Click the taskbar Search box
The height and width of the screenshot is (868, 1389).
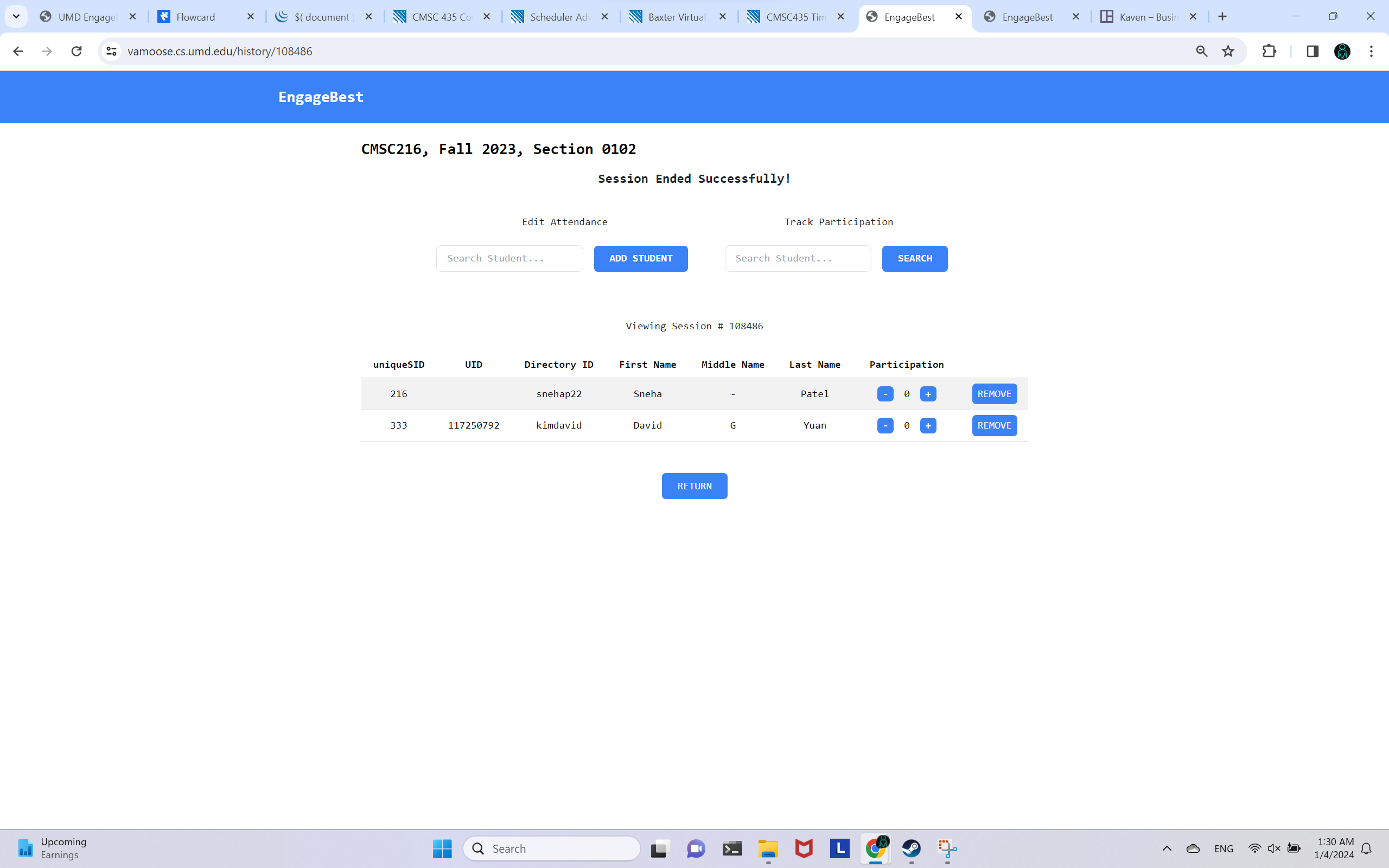pyautogui.click(x=552, y=848)
